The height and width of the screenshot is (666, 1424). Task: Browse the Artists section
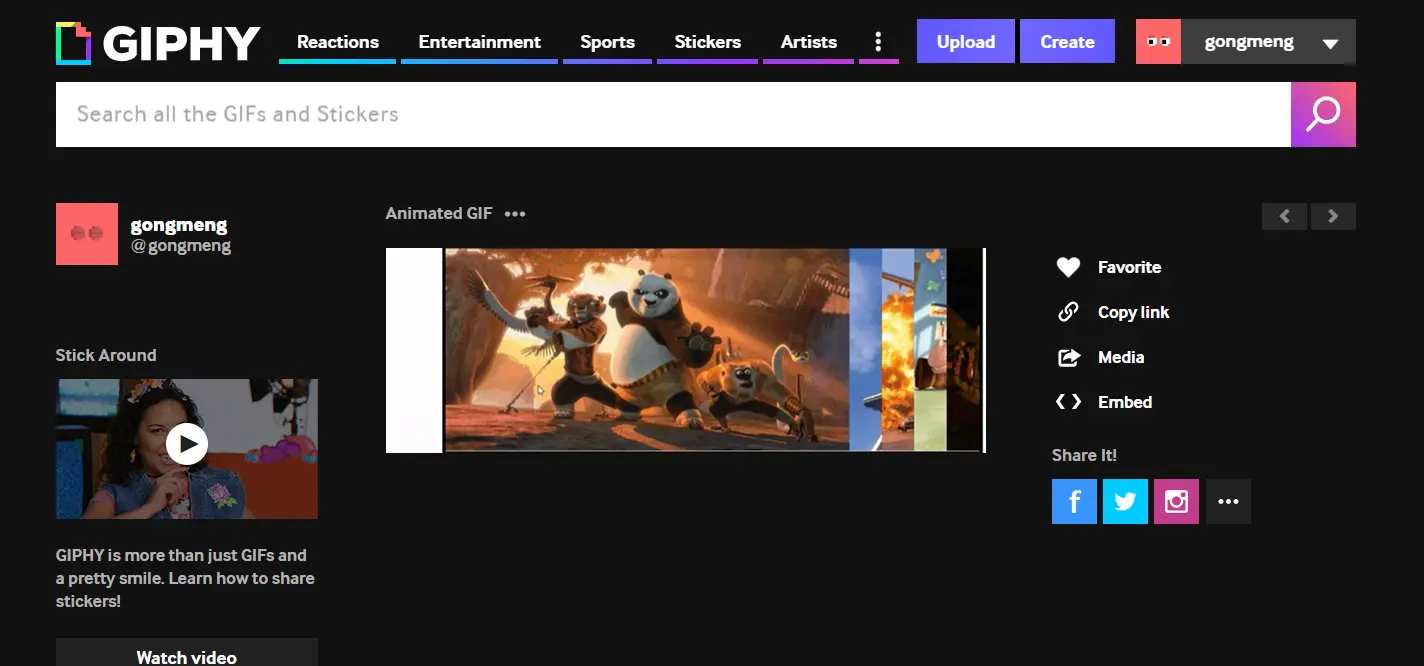click(x=809, y=42)
